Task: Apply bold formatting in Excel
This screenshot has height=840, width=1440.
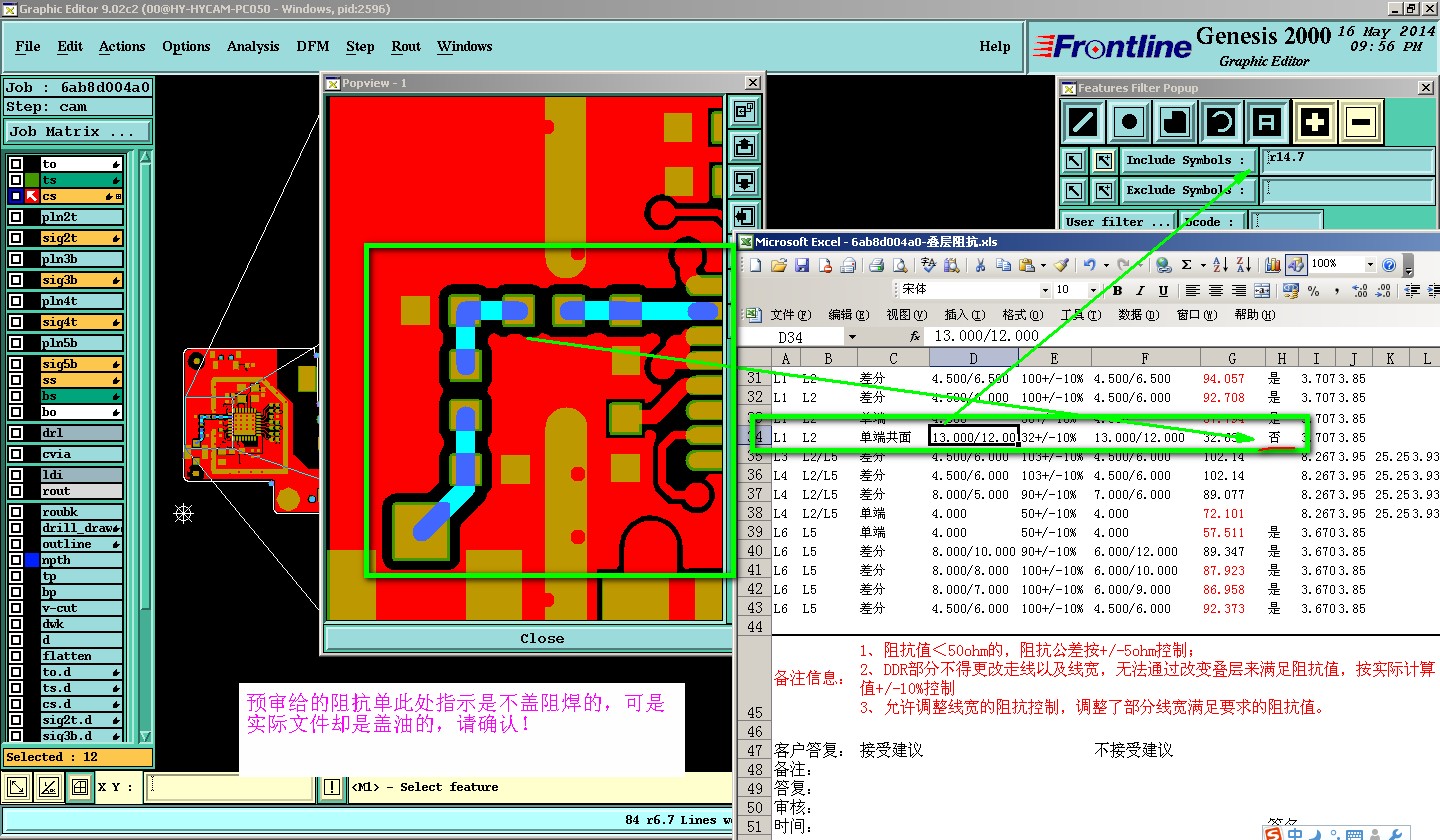Action: [1117, 291]
